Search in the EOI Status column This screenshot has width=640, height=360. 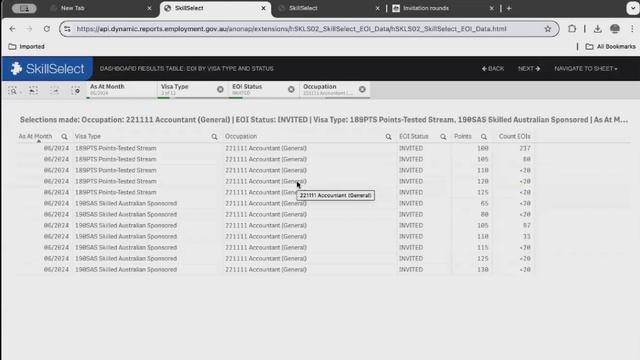[443, 137]
